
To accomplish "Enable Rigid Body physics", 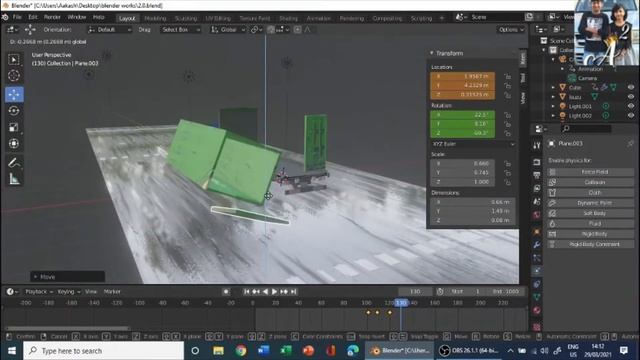I will point(591,234).
